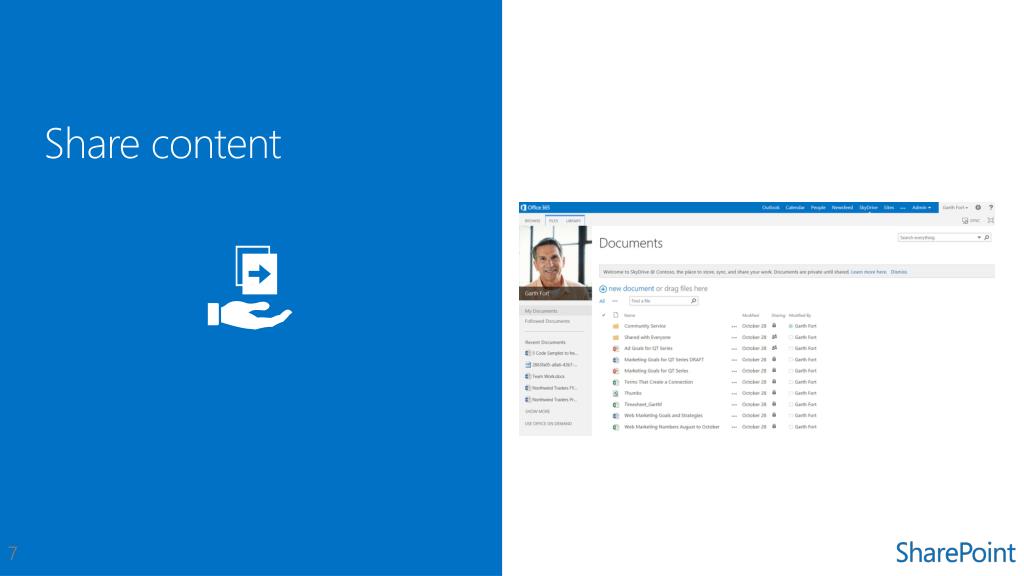Select the All view link
The image size is (1024, 576).
602,301
